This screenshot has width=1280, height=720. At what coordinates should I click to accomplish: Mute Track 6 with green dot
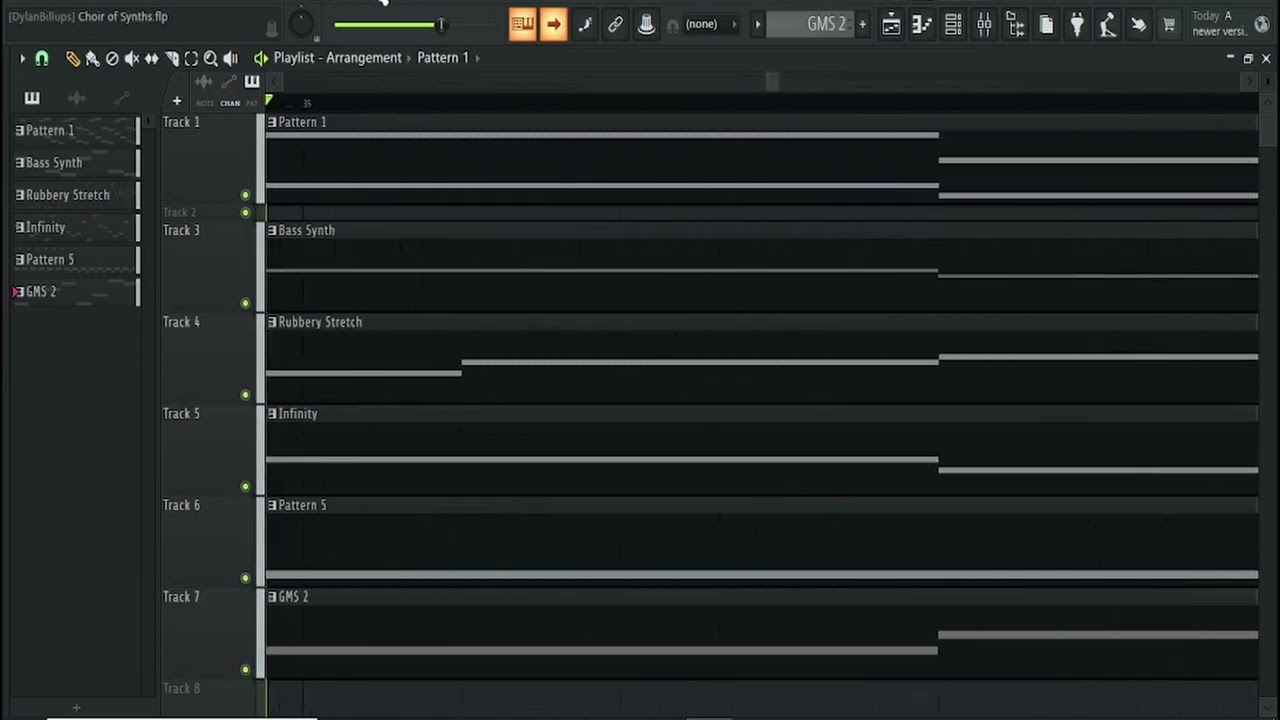(245, 578)
